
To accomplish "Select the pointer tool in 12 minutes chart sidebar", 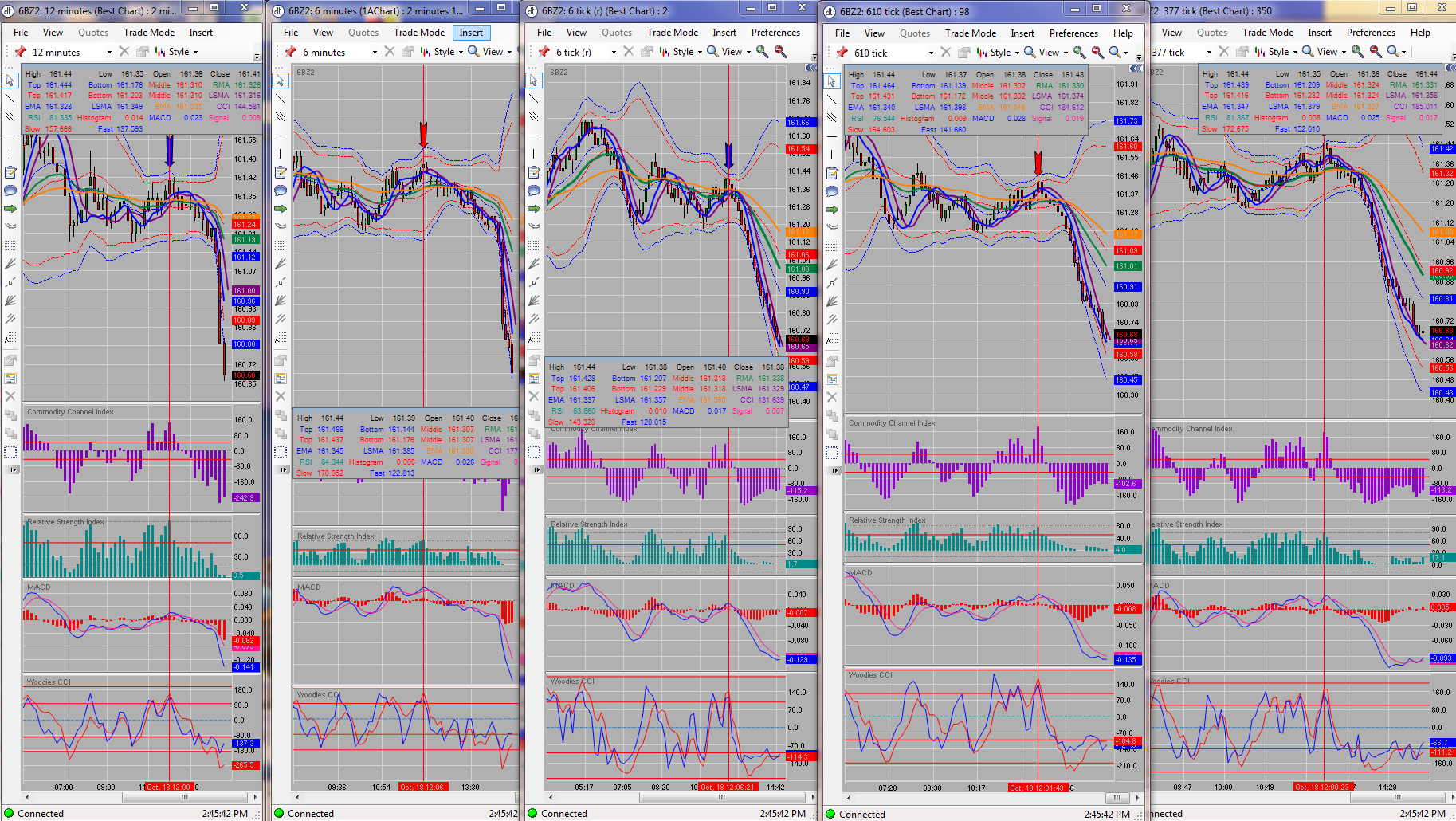I will (10, 81).
